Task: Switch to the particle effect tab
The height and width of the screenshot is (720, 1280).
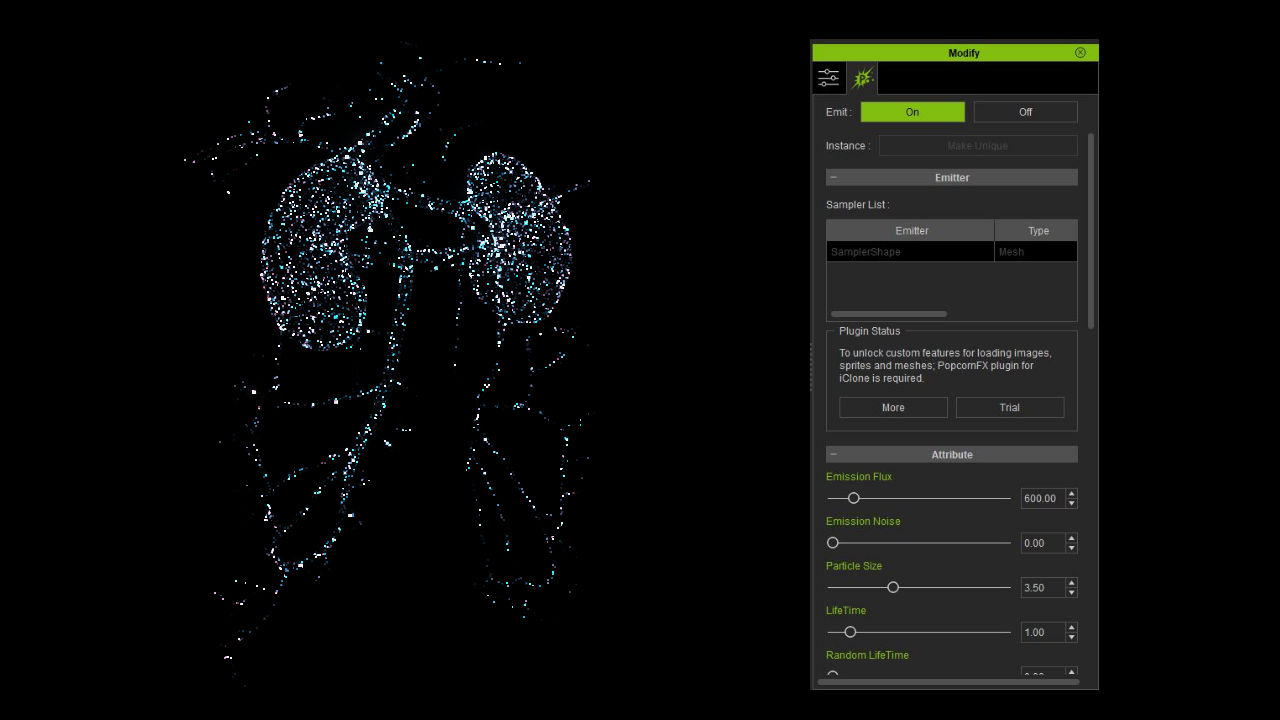Action: 862,78
